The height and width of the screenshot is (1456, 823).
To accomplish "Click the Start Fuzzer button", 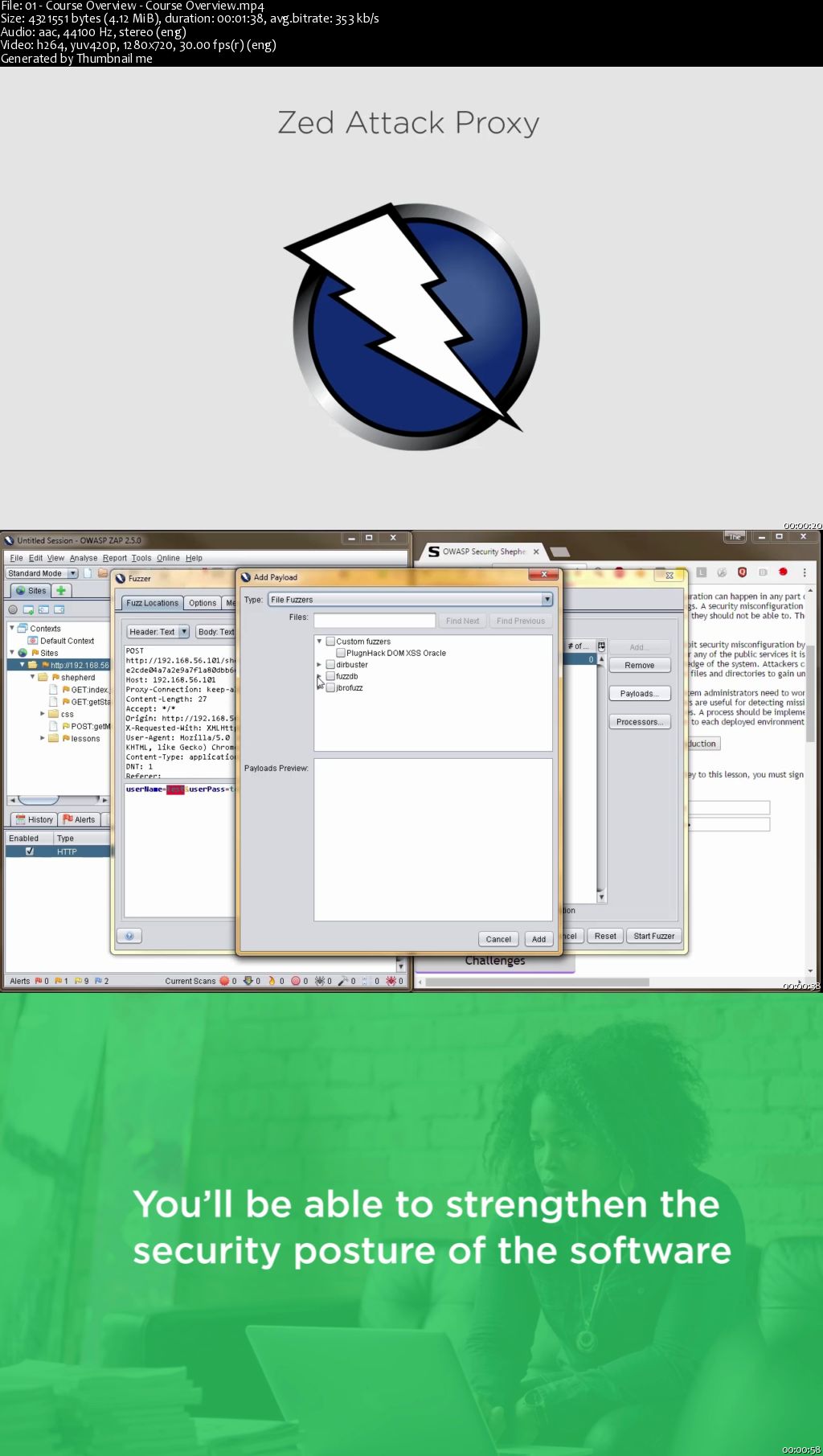I will [x=654, y=936].
